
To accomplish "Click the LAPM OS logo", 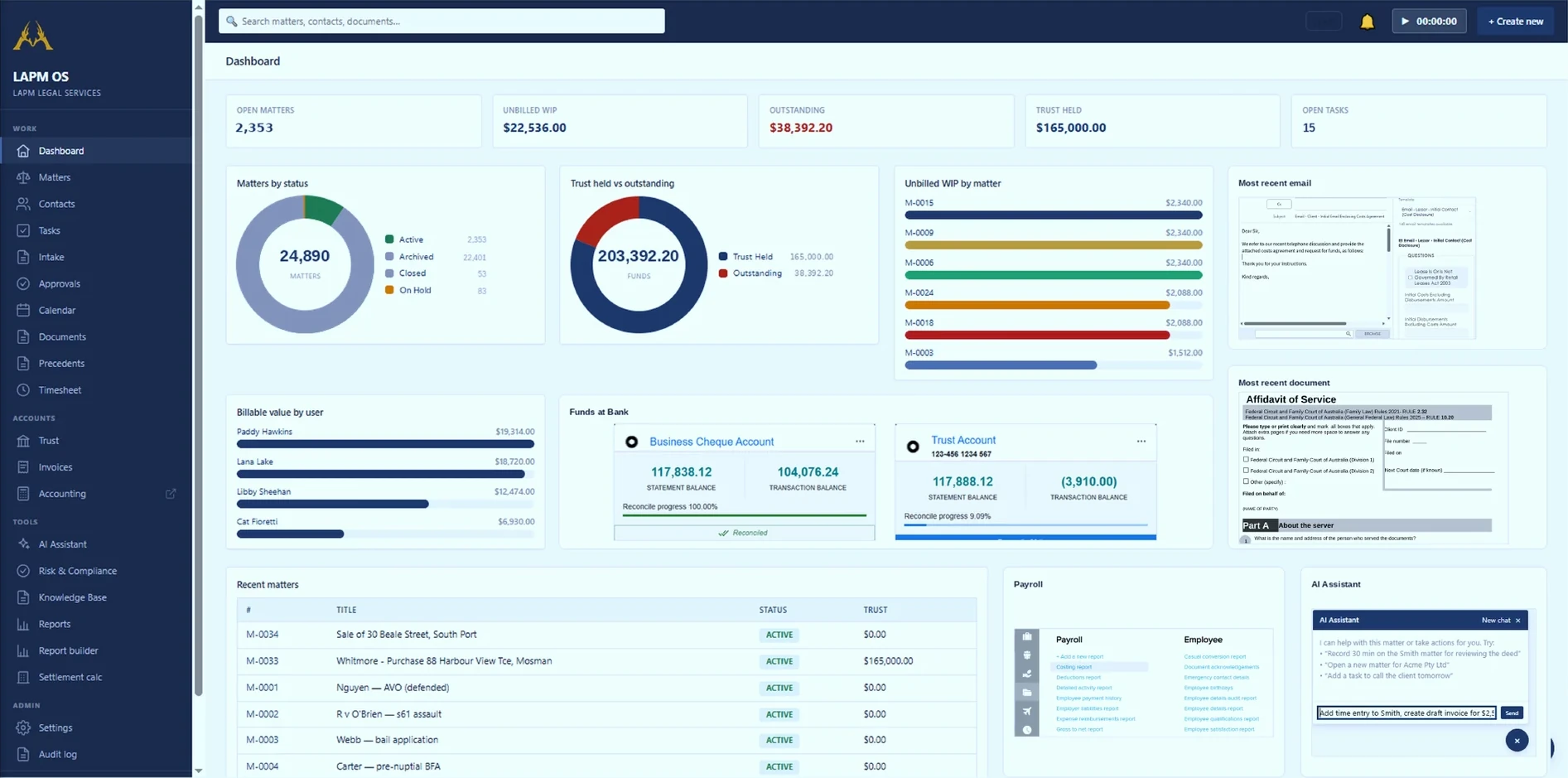I will [x=33, y=36].
